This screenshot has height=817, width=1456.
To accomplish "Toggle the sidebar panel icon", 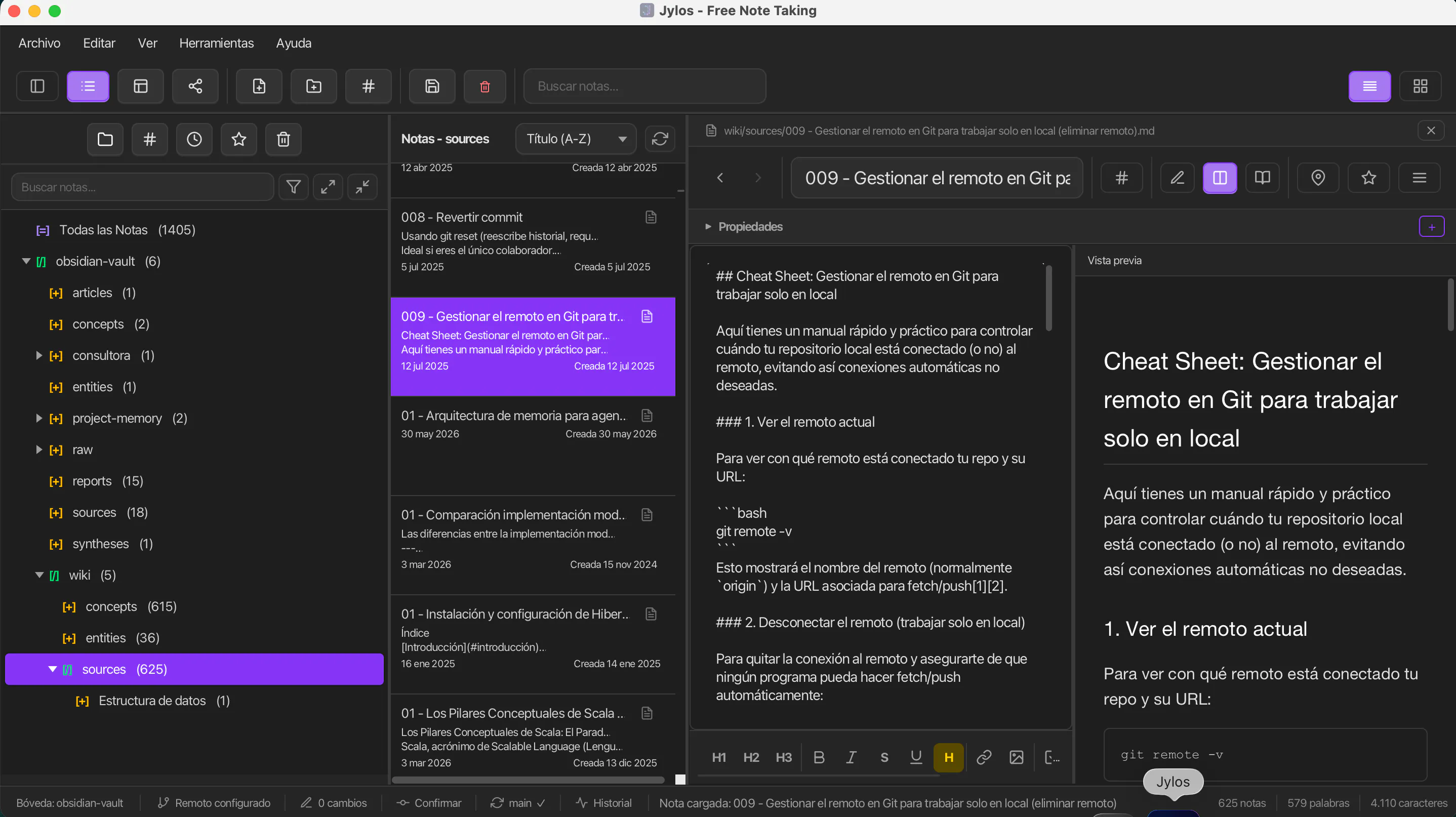I will click(x=37, y=86).
